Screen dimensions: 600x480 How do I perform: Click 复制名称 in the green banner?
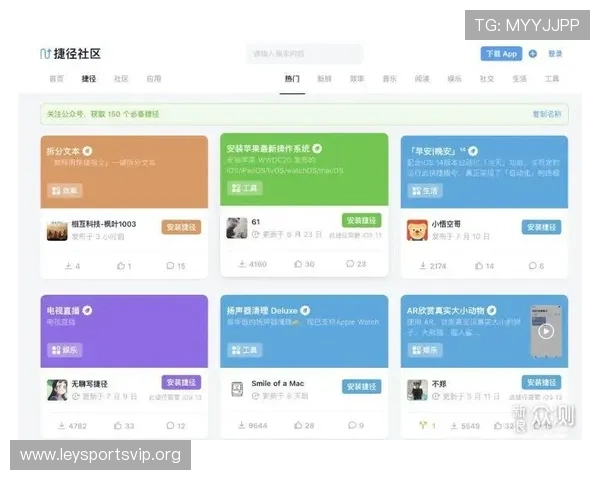pyautogui.click(x=547, y=114)
